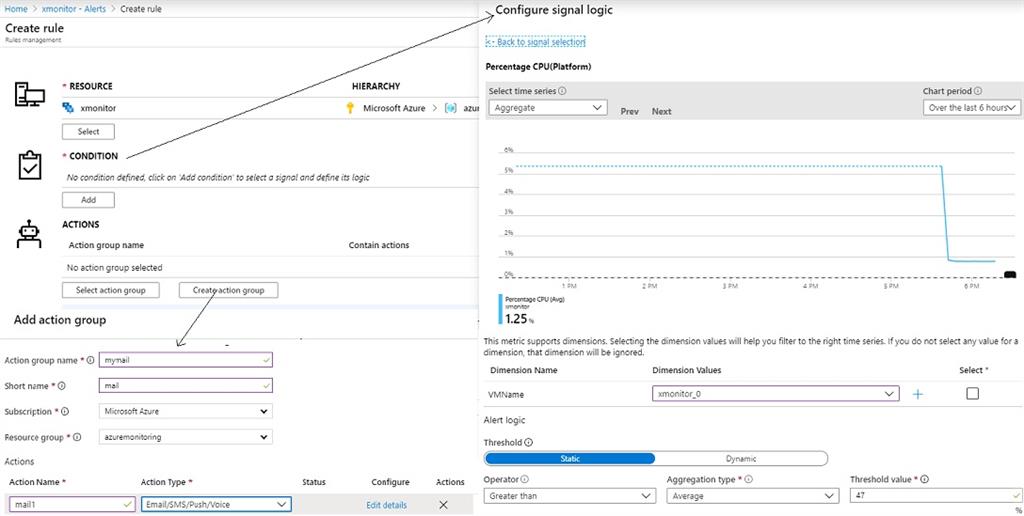Click Create action group button
Screen dimensions: 1024x516
pyautogui.click(x=229, y=290)
